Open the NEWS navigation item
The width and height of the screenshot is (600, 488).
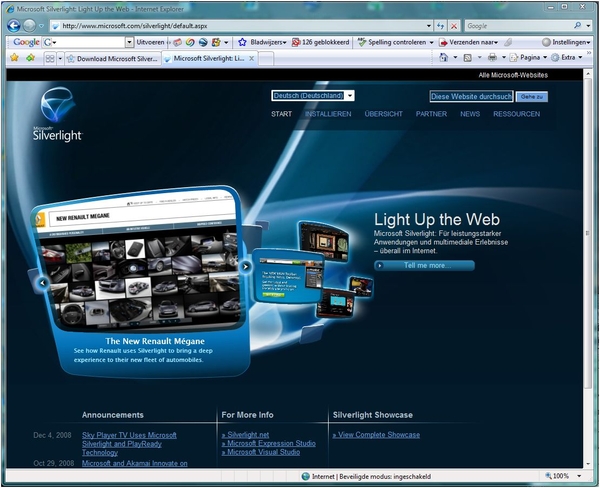[x=470, y=114]
